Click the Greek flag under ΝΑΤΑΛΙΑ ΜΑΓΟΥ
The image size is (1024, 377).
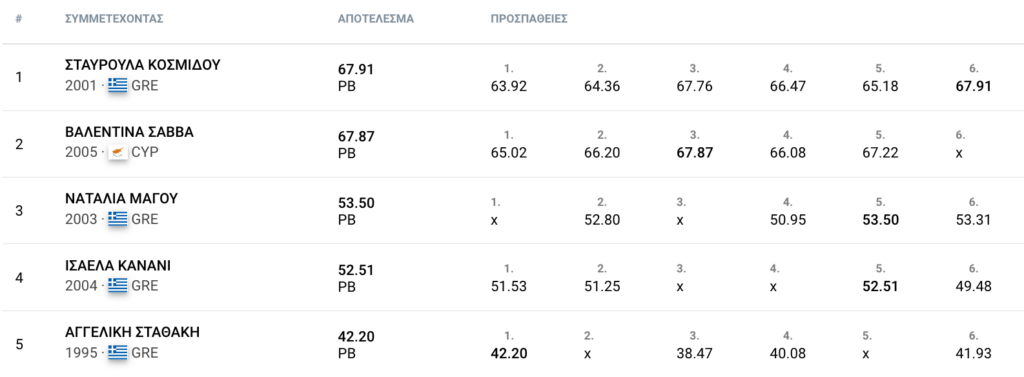pos(118,219)
